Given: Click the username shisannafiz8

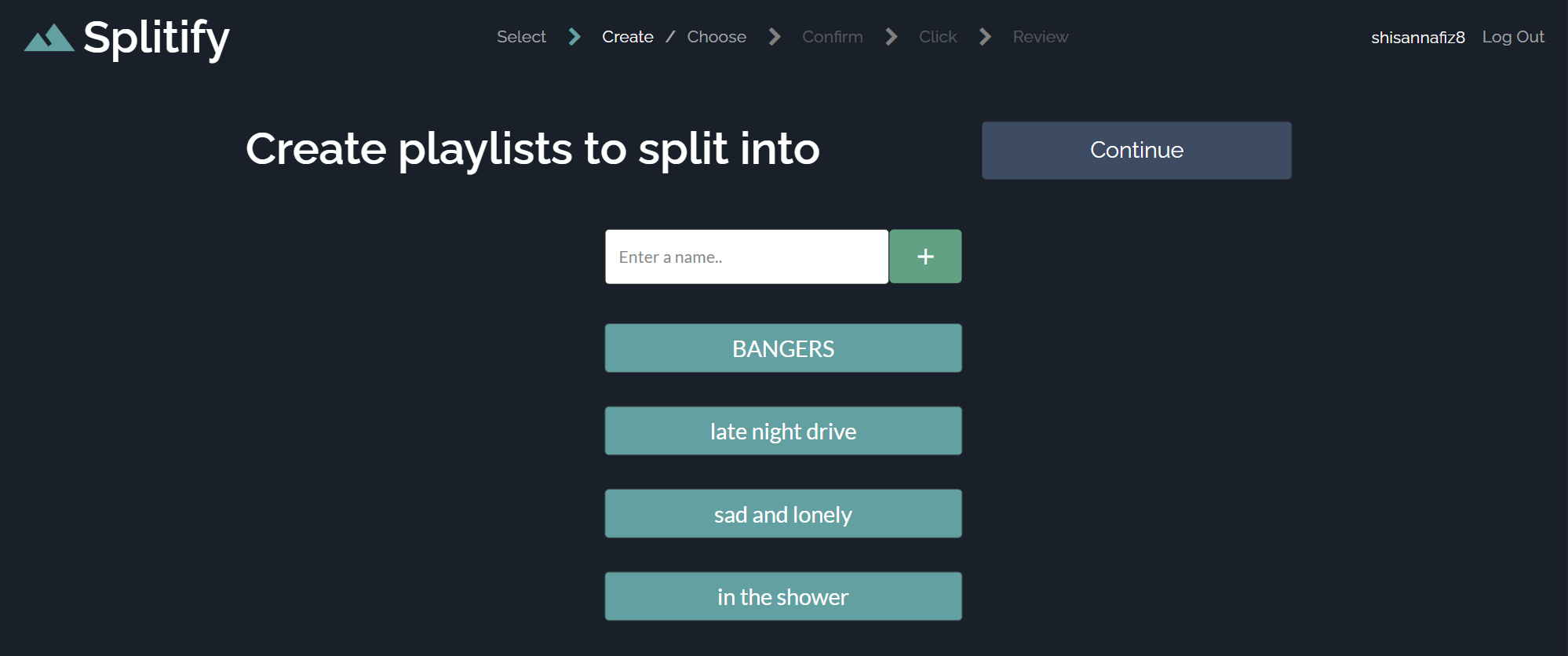Looking at the screenshot, I should (x=1417, y=36).
